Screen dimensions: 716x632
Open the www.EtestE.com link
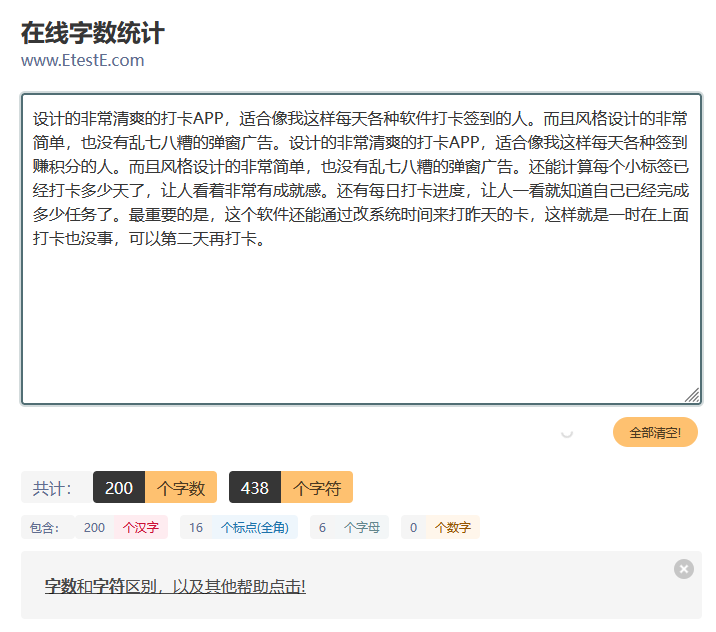(83, 60)
